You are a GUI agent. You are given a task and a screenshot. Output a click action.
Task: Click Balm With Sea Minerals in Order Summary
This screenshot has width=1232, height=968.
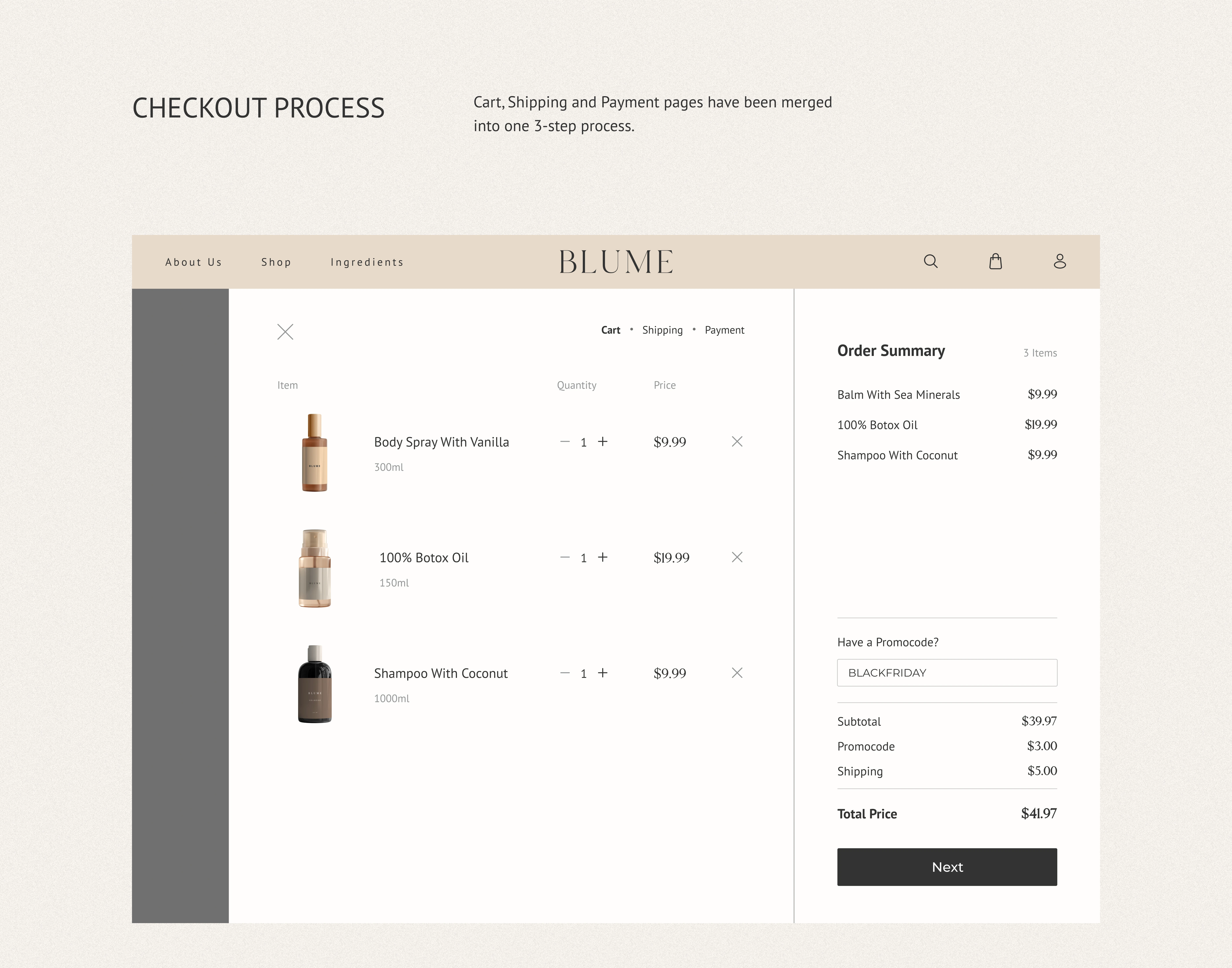pos(898,394)
